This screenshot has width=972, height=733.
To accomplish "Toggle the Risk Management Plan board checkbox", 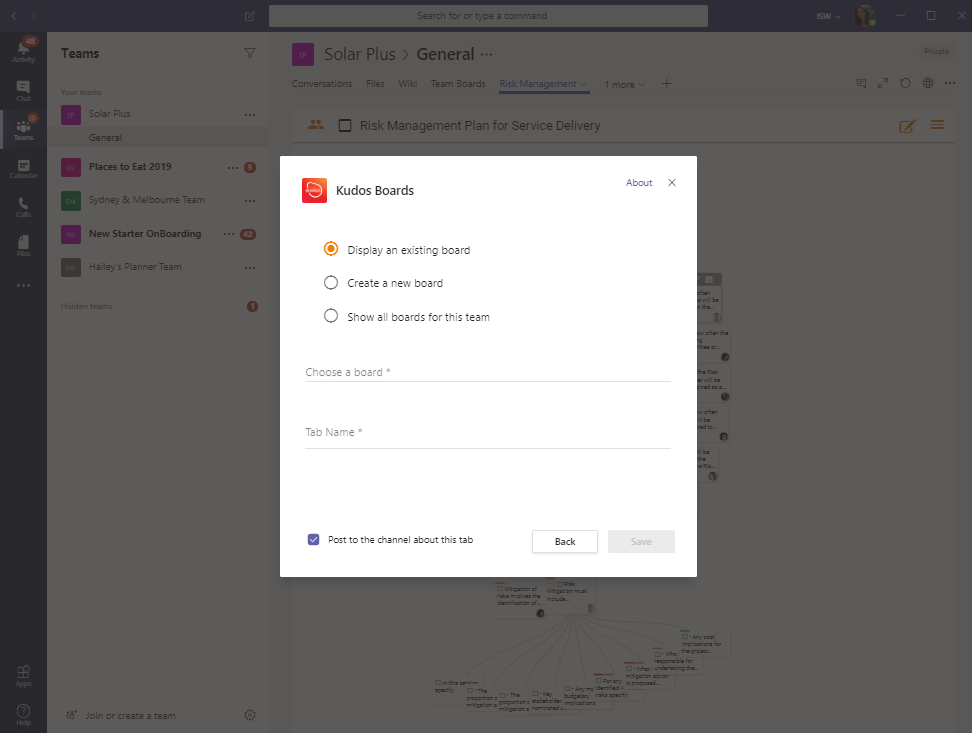I will tap(345, 125).
